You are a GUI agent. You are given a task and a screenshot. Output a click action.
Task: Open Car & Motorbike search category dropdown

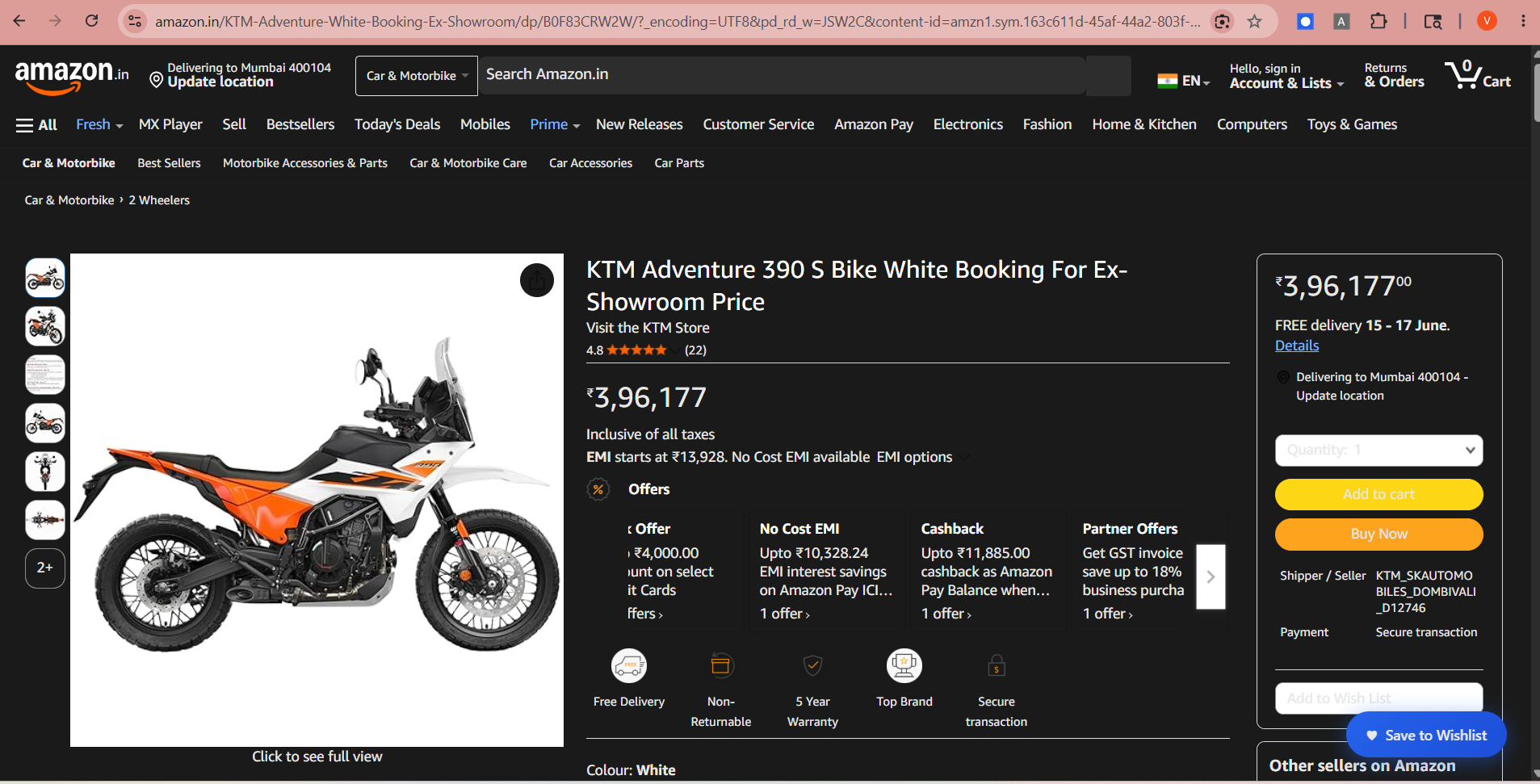point(417,76)
